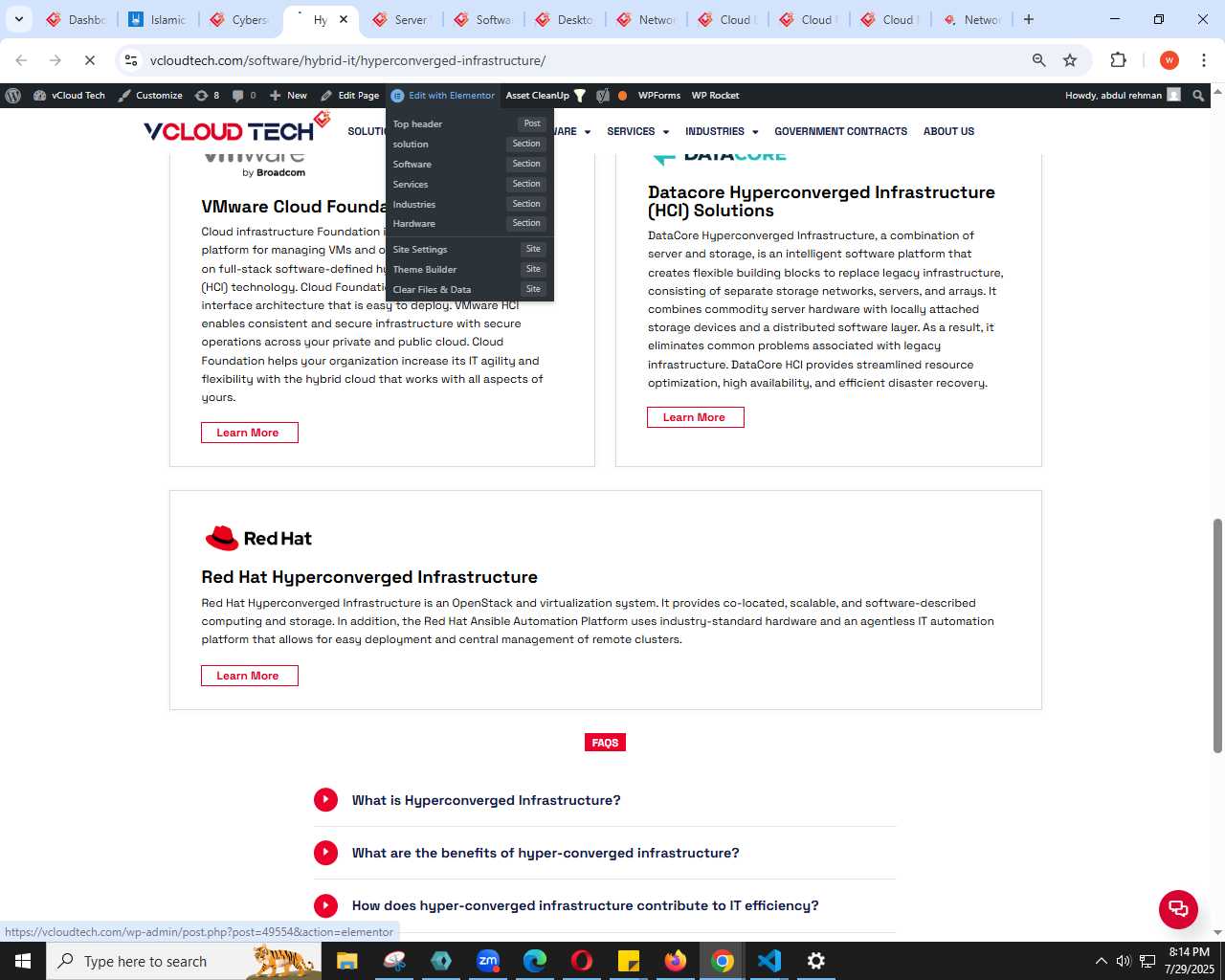Image resolution: width=1225 pixels, height=980 pixels.
Task: Open the Customize paintbrush link
Action: [x=150, y=96]
